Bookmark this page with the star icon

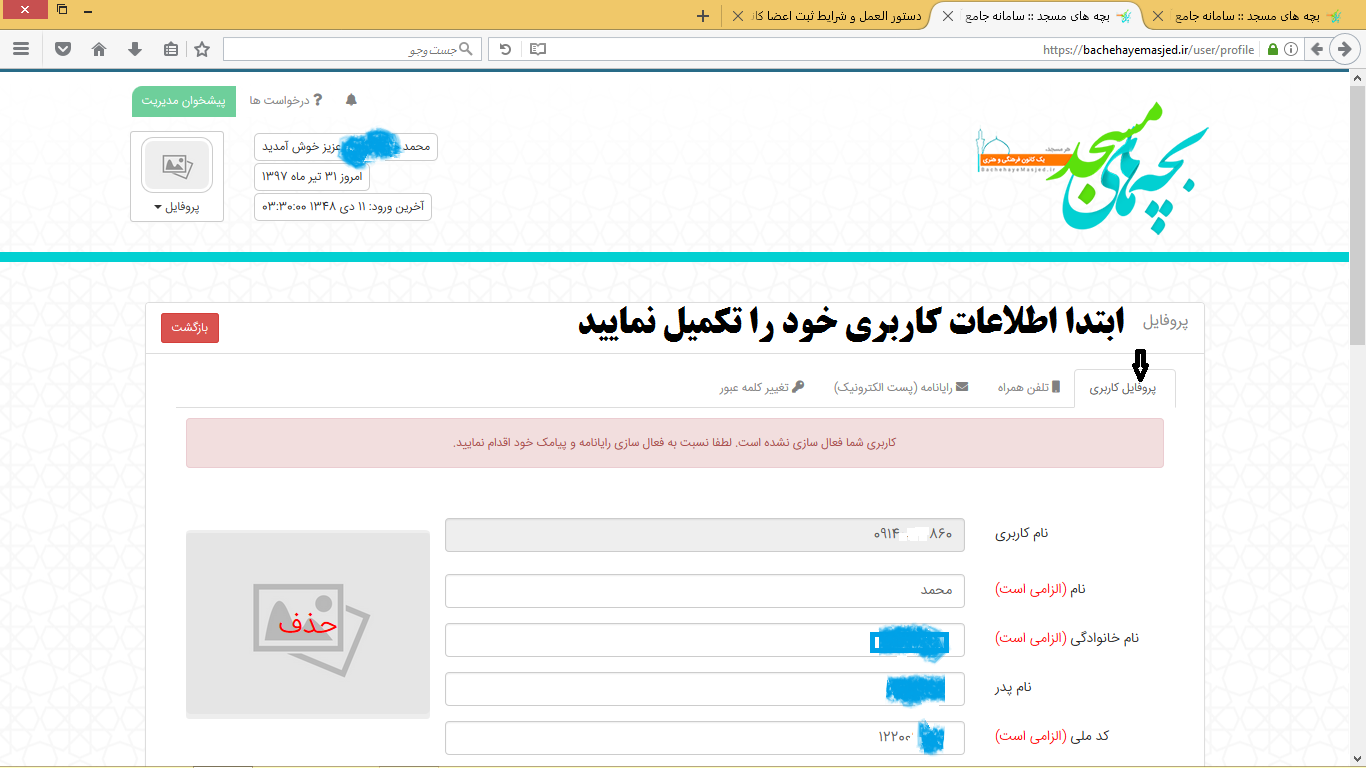(x=202, y=49)
